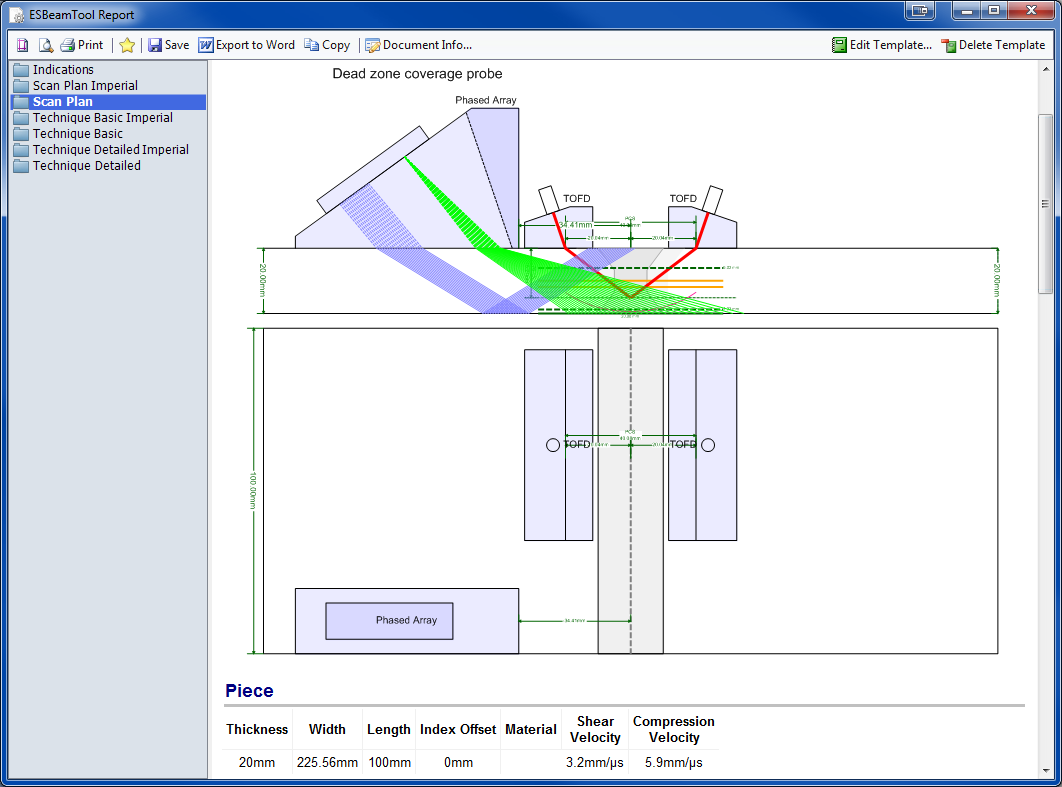Select the Indications template
The width and height of the screenshot is (1062, 787).
[64, 70]
